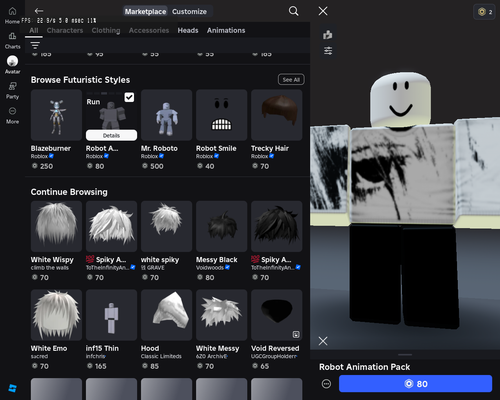Open the ellipsis options next to buy button
The image size is (500, 400).
click(x=326, y=384)
